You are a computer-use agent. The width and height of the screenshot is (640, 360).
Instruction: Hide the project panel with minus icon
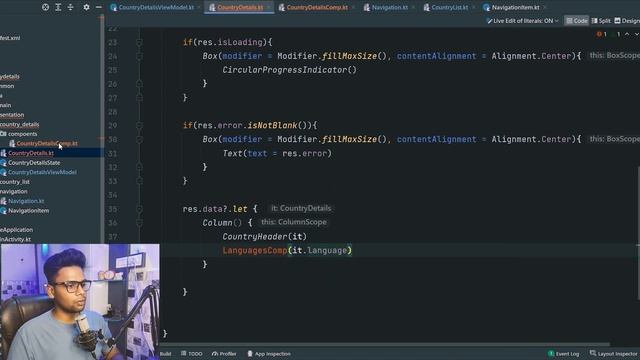pos(98,7)
